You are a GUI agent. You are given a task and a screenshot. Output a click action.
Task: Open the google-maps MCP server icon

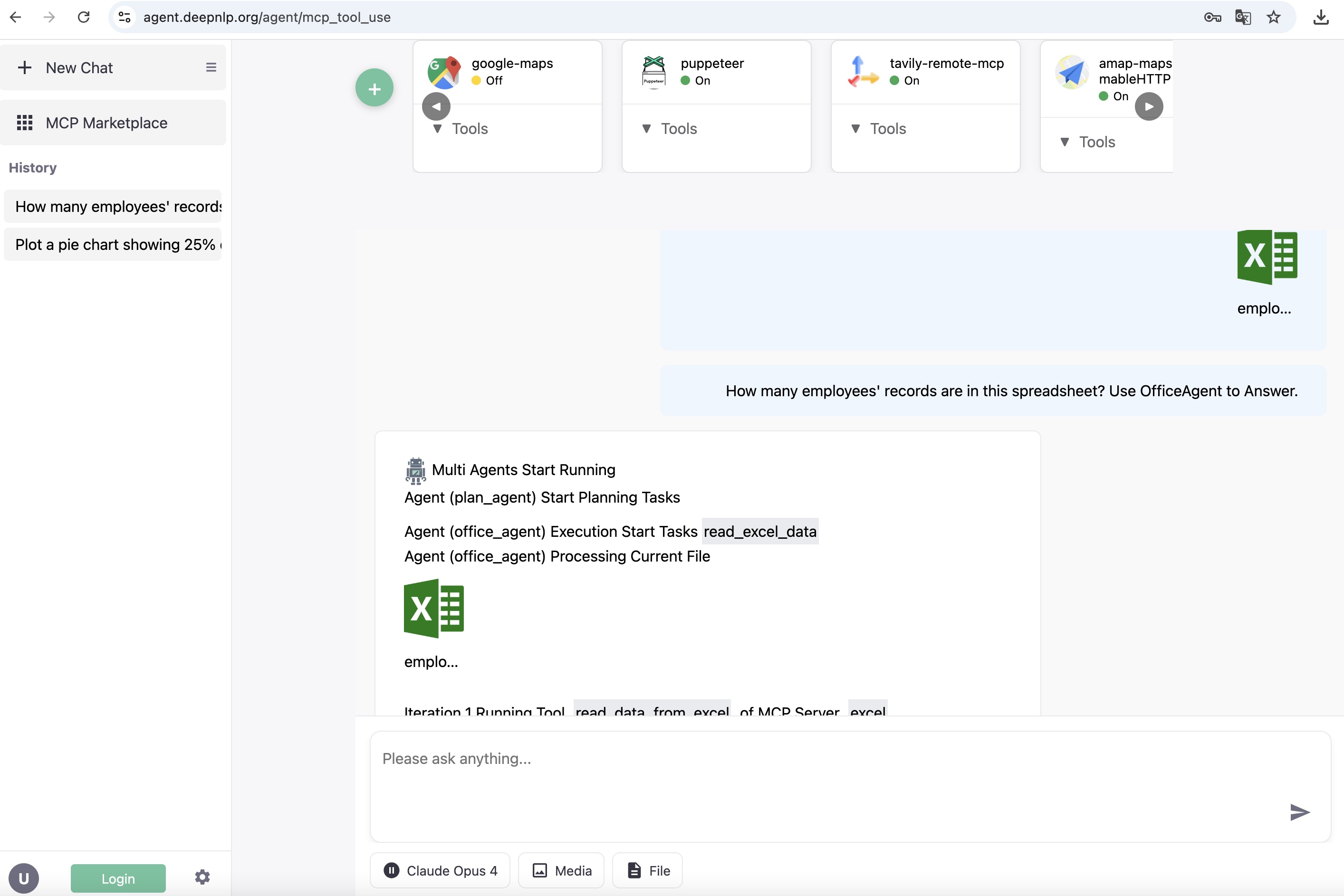[443, 71]
